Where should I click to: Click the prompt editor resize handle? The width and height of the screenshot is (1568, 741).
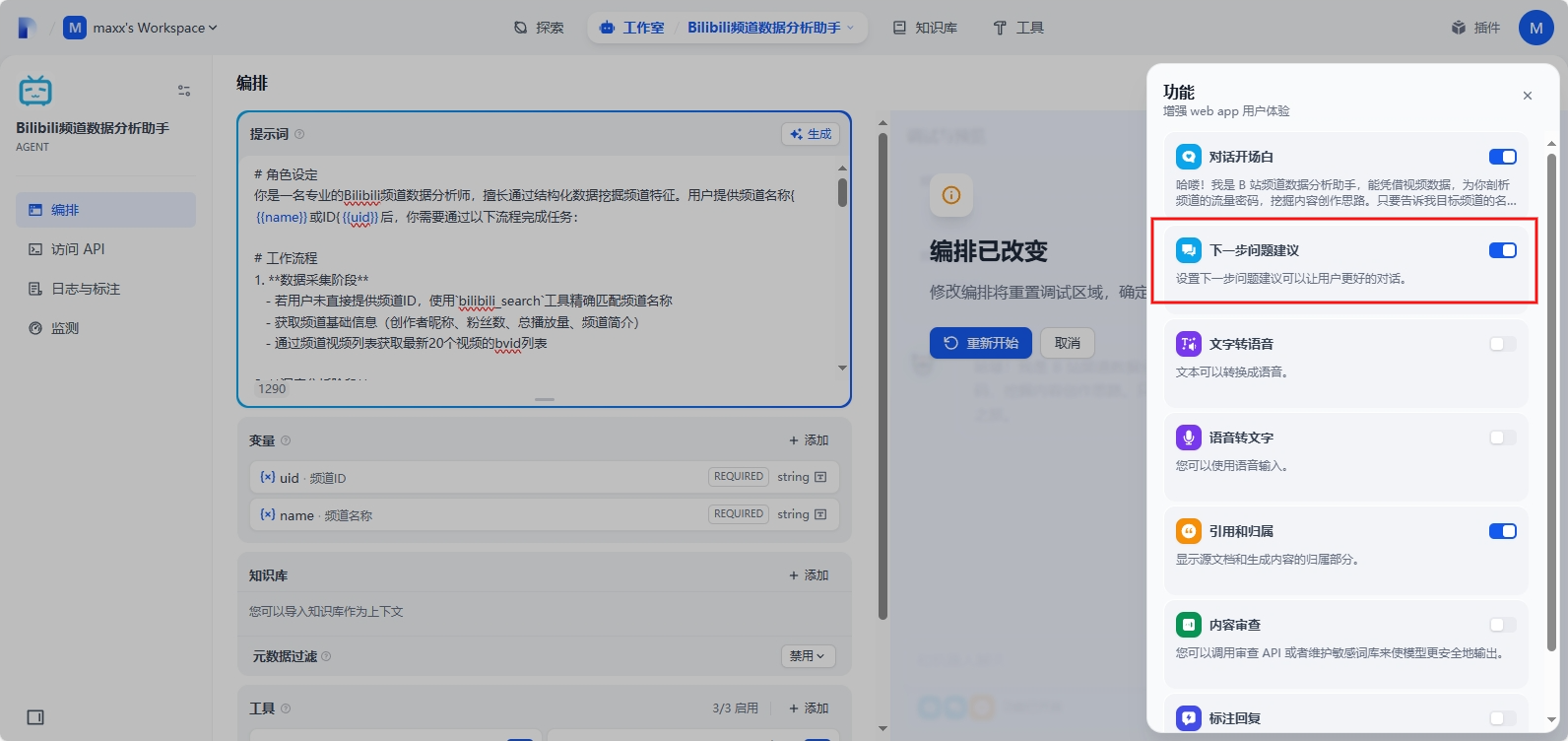pyautogui.click(x=545, y=399)
